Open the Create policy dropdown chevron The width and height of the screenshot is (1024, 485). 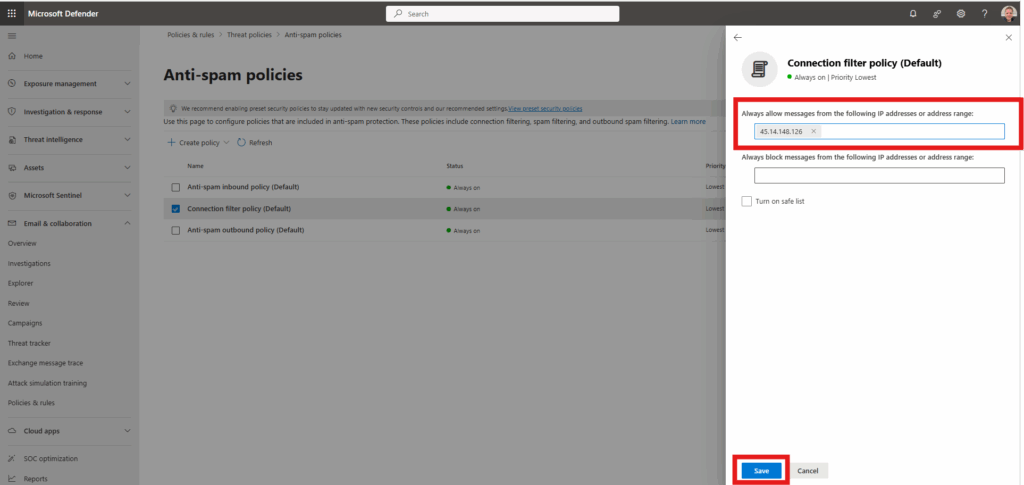226,142
